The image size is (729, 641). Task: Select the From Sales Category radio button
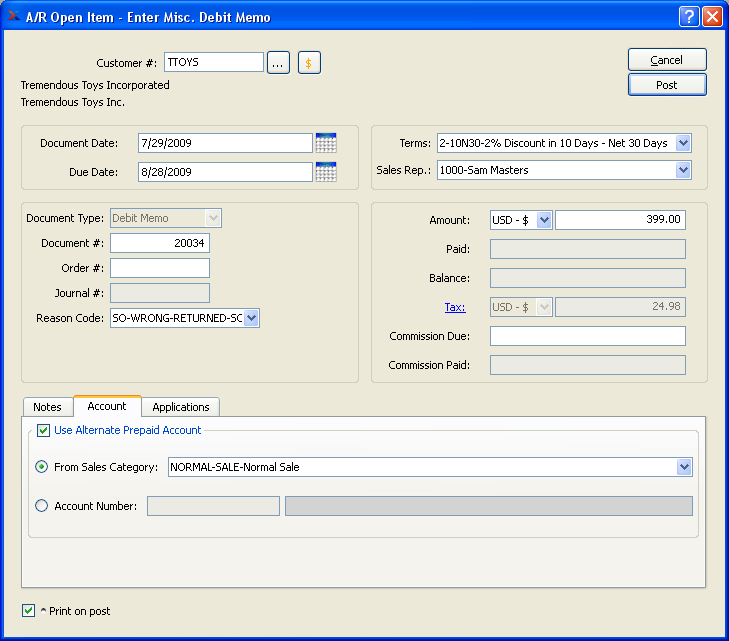[x=42, y=467]
